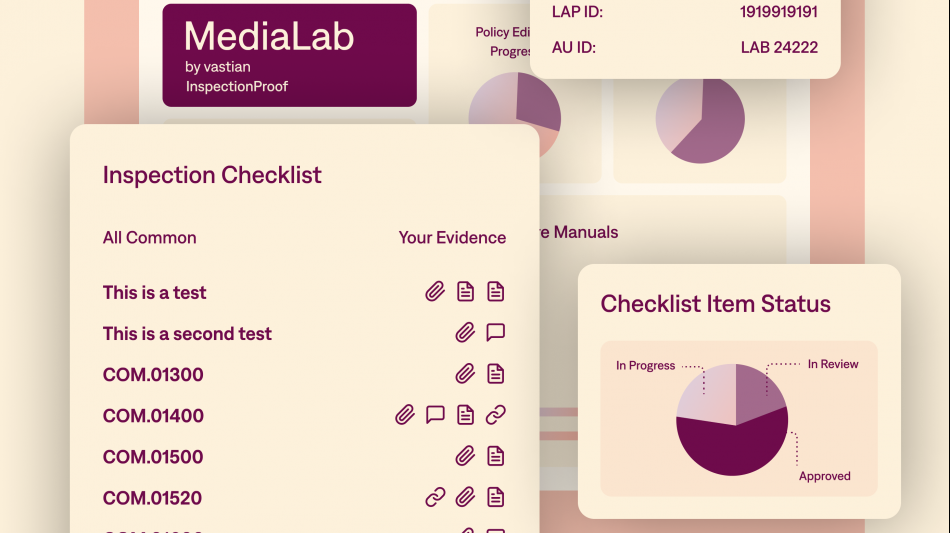Click the LAB 24222 AU ID value
This screenshot has height=533, width=950.
pos(779,47)
